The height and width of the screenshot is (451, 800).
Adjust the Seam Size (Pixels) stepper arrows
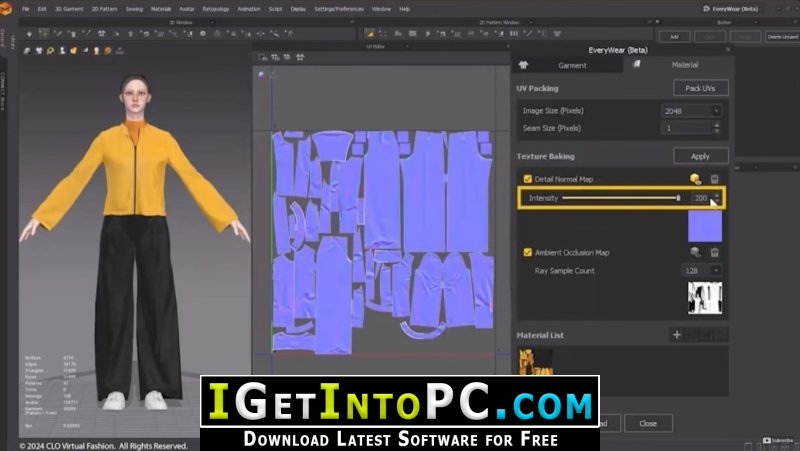point(717,128)
